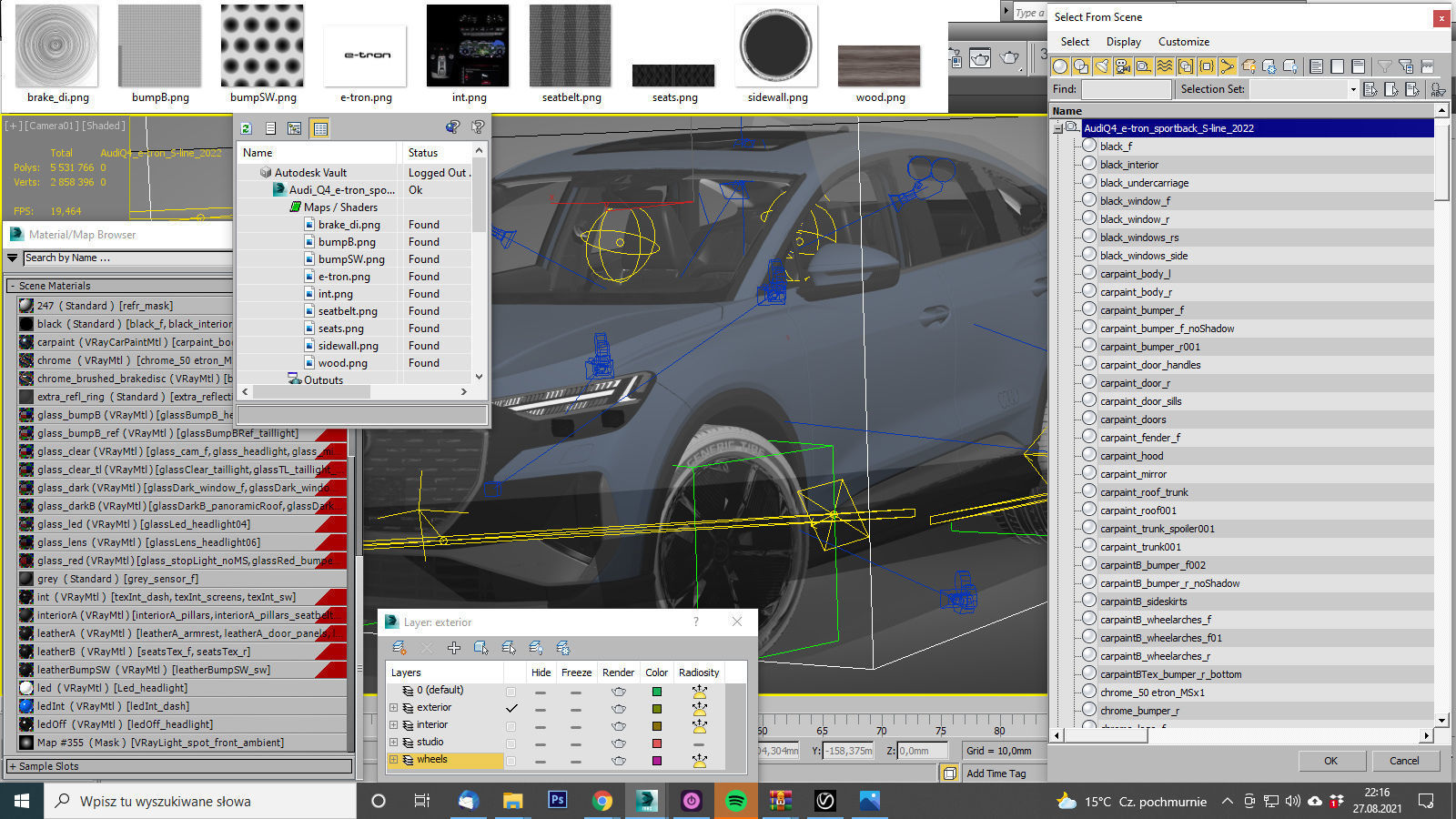The width and height of the screenshot is (1456, 819).
Task: Select wood.png thumbnail
Action: pyautogui.click(x=879, y=65)
